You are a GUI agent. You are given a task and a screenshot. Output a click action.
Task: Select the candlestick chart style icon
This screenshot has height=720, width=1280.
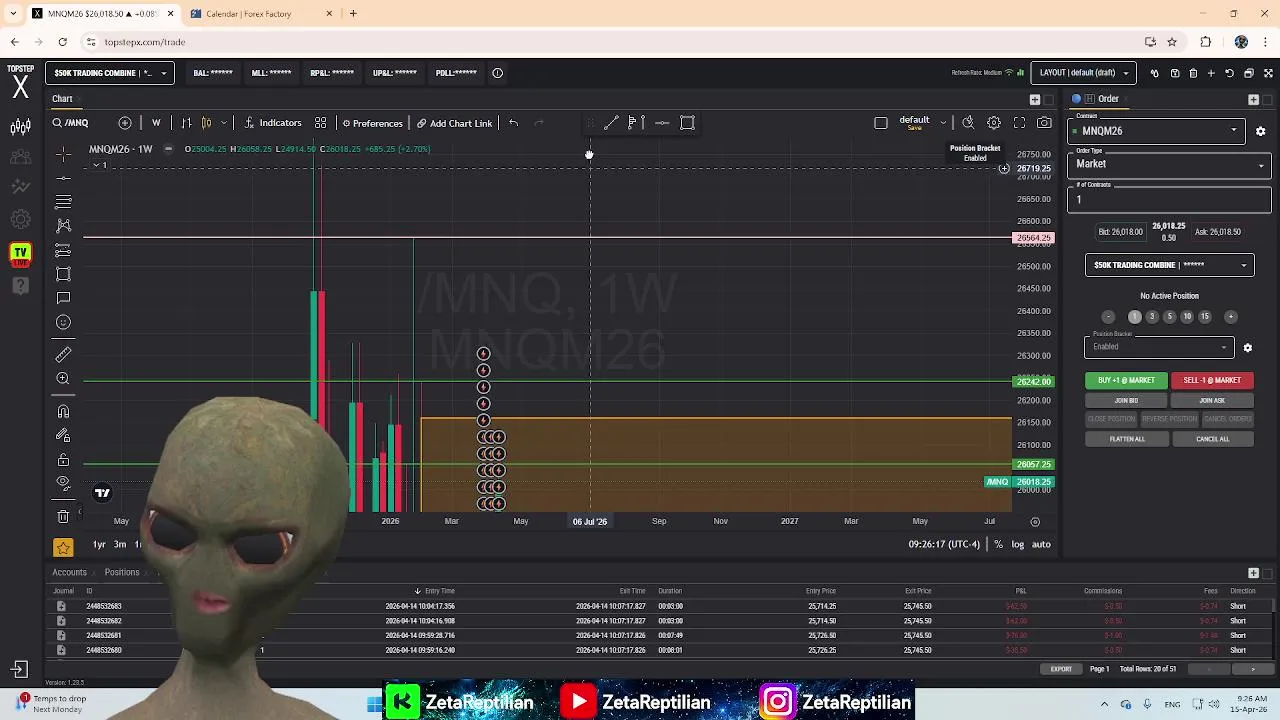tap(206, 123)
